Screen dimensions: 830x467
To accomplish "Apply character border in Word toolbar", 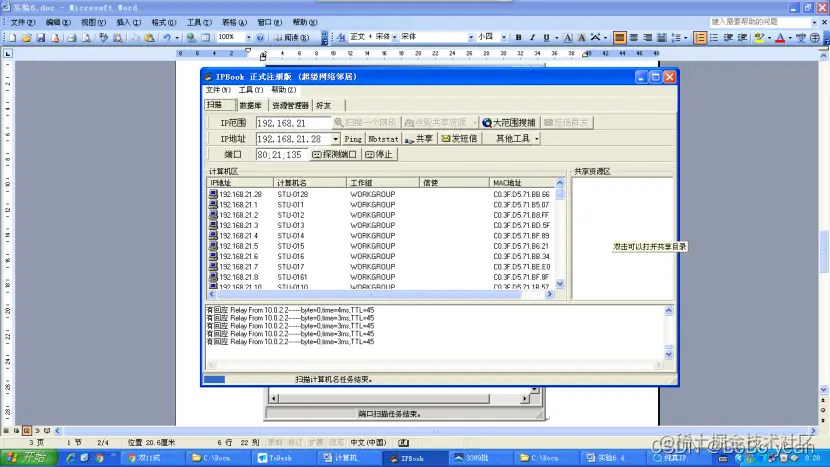I will pyautogui.click(x=567, y=37).
